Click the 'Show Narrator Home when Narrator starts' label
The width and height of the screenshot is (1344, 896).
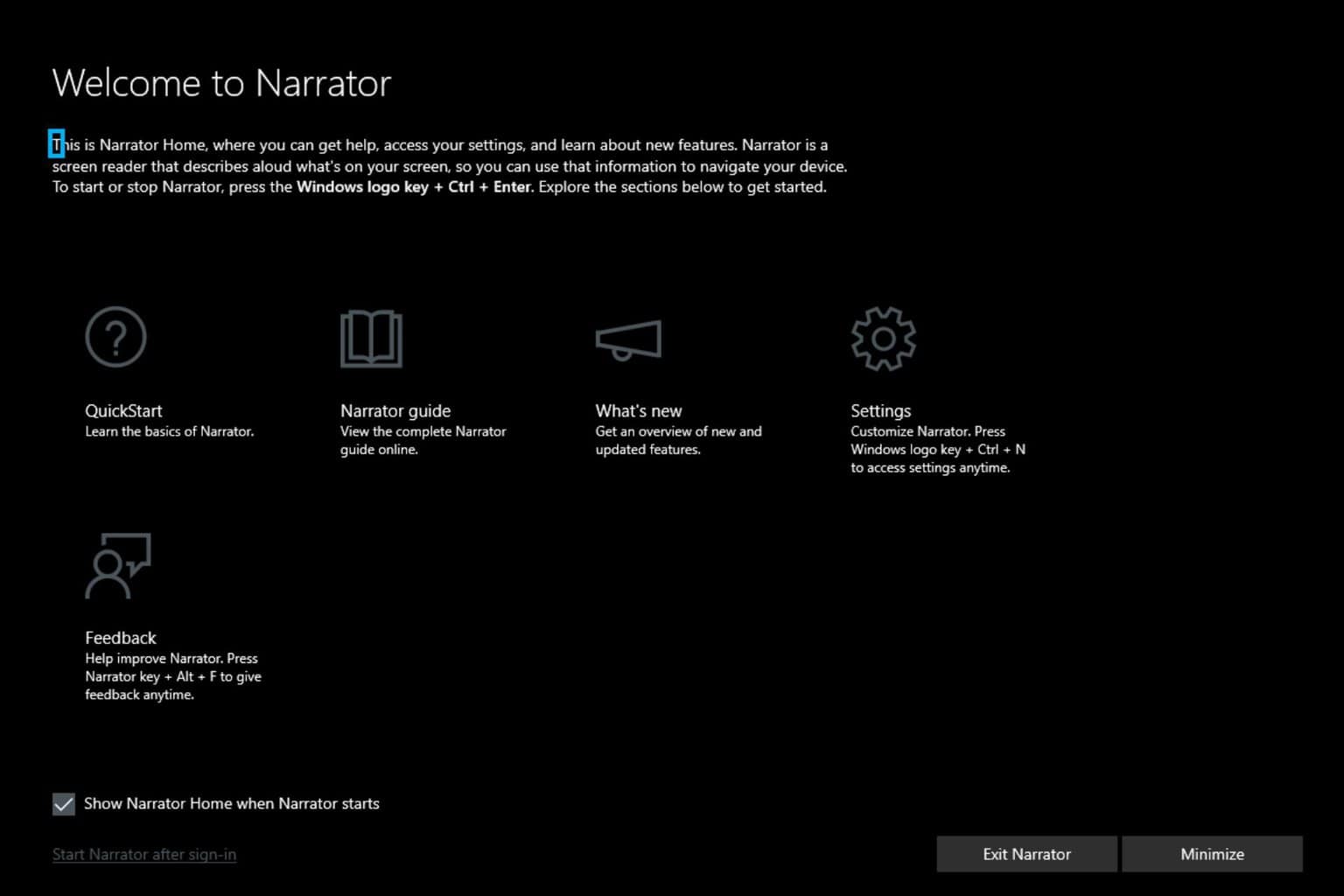pyautogui.click(x=232, y=803)
